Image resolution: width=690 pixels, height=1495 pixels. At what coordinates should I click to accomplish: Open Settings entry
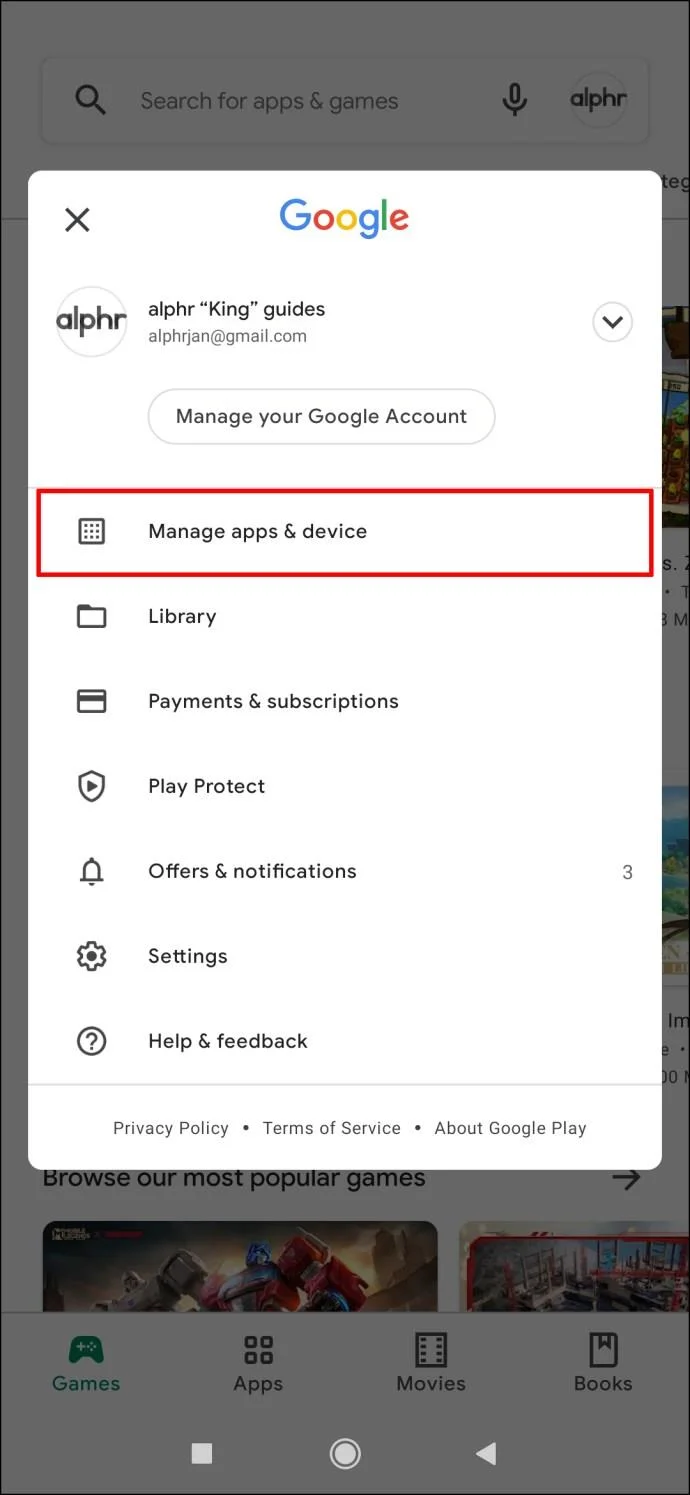click(345, 956)
